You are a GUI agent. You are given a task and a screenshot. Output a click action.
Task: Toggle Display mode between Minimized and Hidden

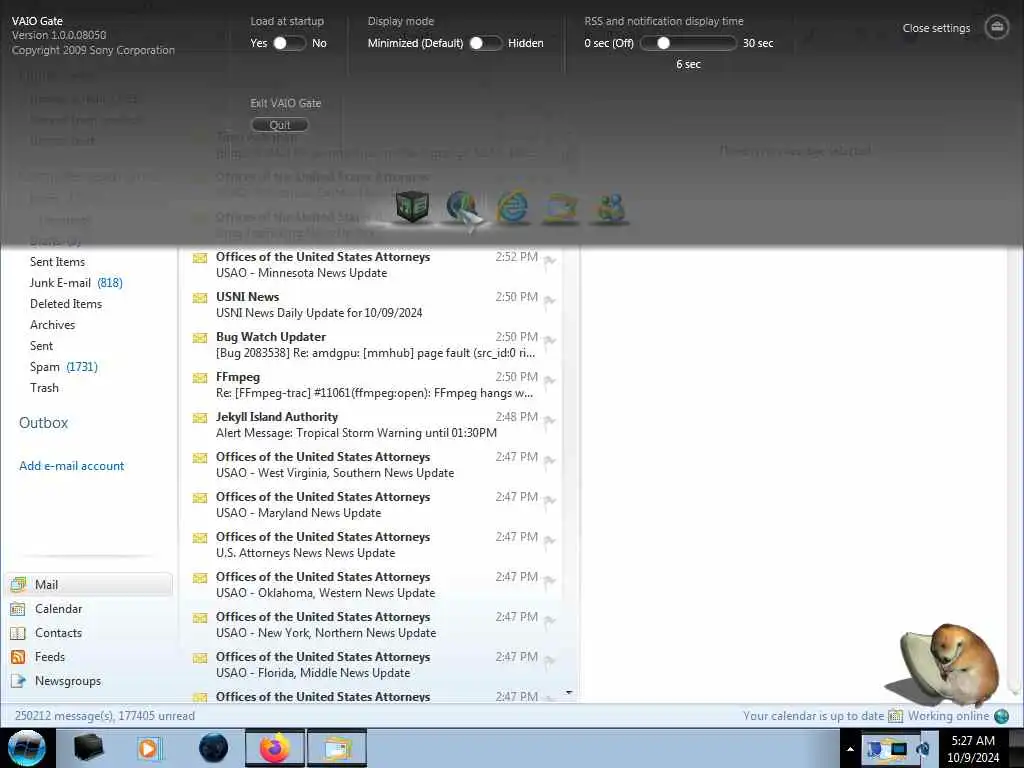pyautogui.click(x=486, y=43)
